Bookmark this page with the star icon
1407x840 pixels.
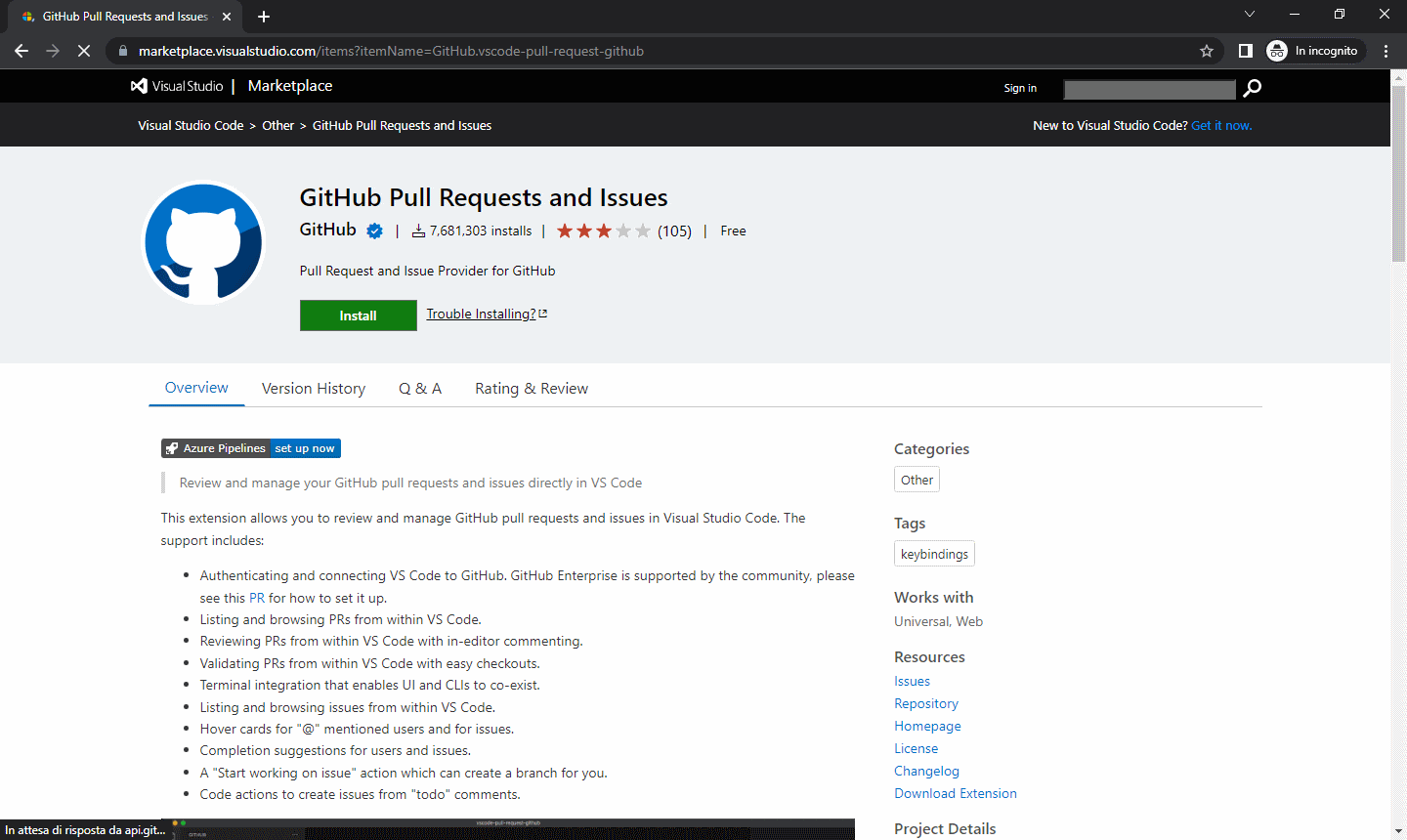point(1207,51)
